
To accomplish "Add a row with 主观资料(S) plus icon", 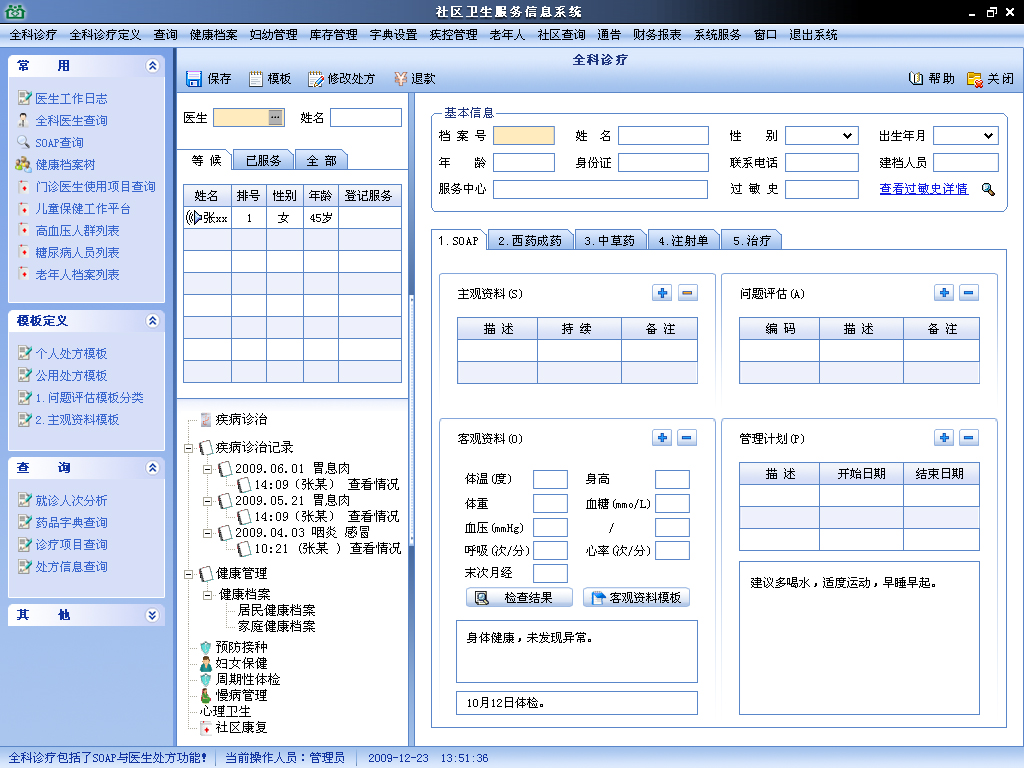I will point(662,293).
